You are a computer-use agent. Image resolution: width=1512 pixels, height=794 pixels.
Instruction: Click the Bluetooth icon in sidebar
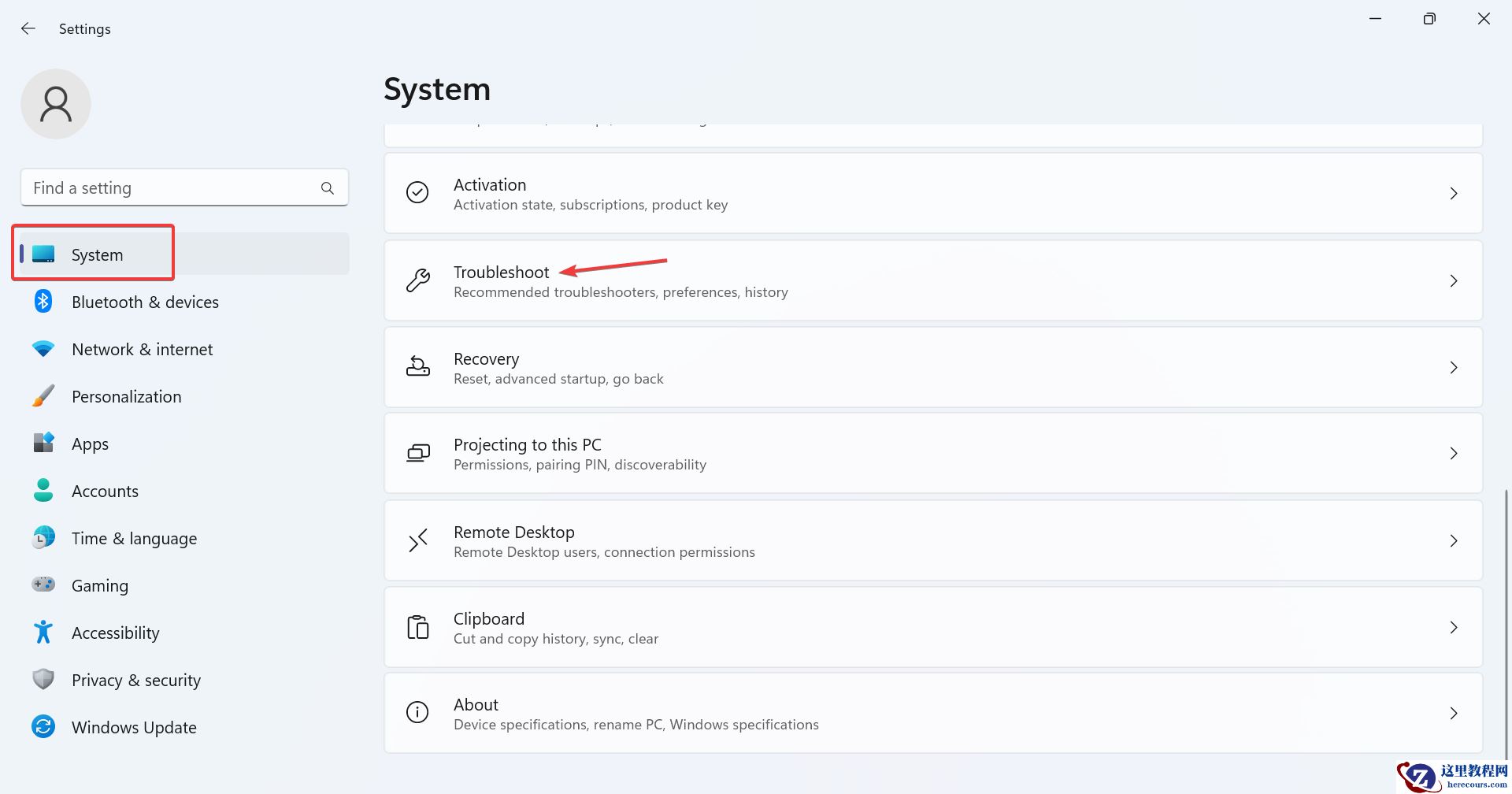click(43, 302)
